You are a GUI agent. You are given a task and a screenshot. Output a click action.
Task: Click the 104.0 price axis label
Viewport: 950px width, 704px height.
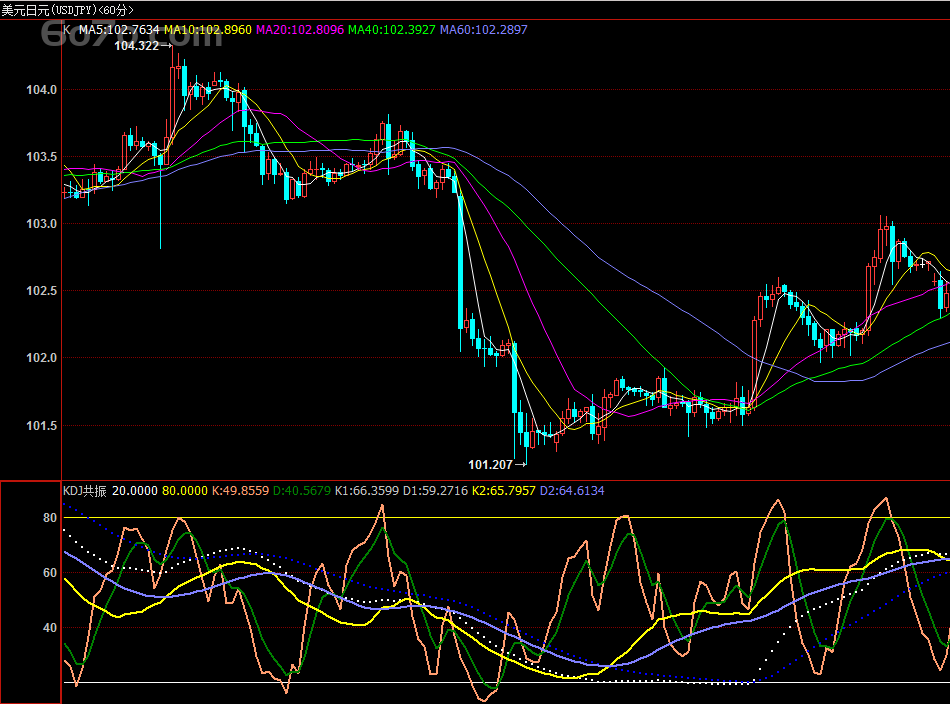41,90
